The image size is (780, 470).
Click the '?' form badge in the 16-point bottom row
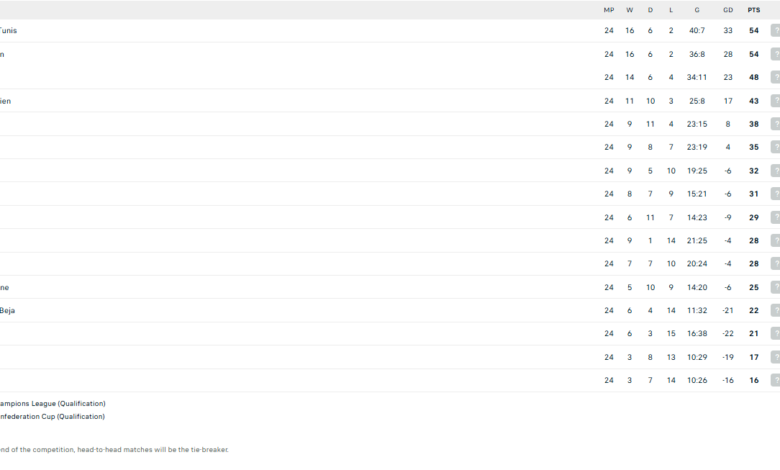(x=775, y=381)
